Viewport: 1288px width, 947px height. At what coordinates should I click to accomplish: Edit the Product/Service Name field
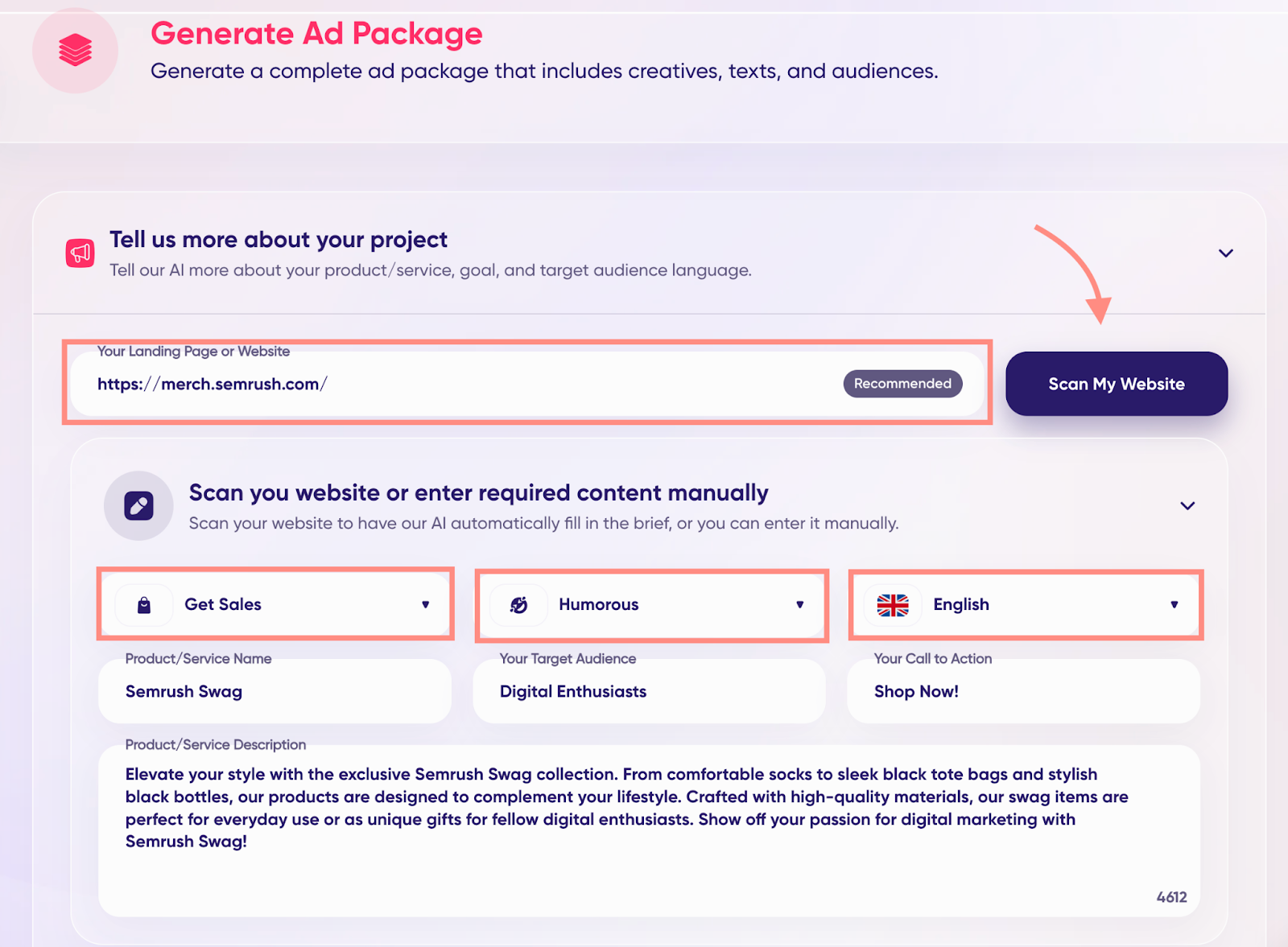click(274, 692)
